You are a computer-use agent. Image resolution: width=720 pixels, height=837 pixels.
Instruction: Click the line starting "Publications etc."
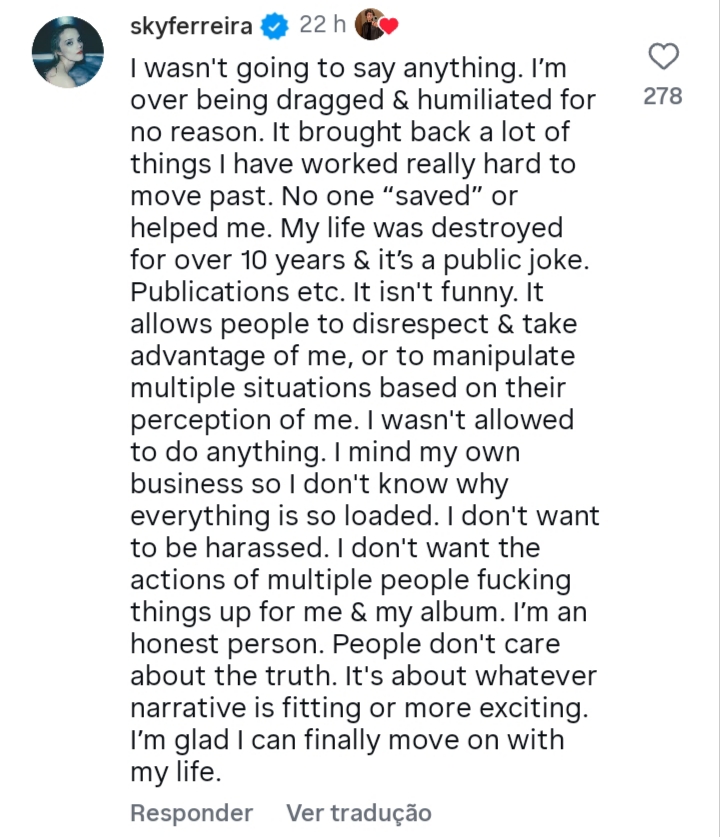(337, 292)
